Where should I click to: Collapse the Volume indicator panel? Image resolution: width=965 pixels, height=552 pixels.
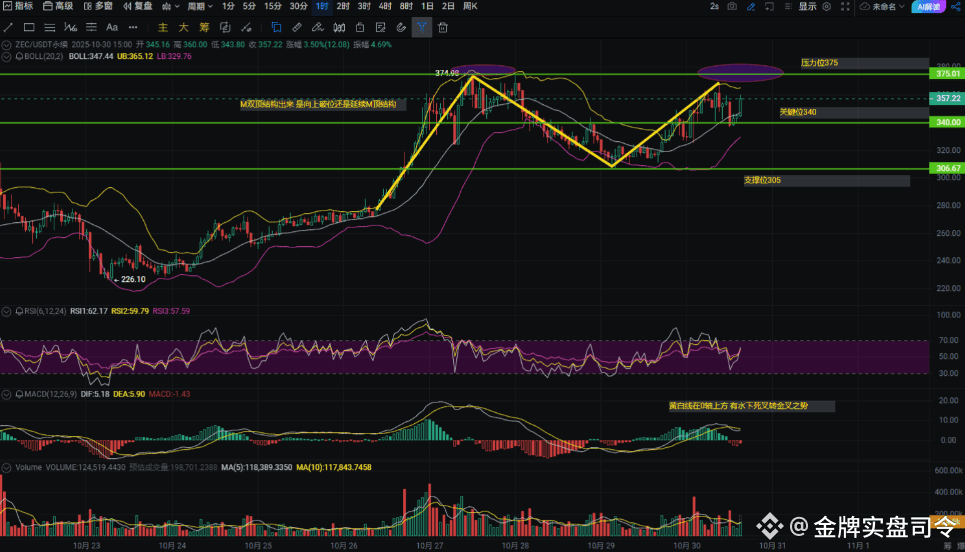click(x=6, y=468)
